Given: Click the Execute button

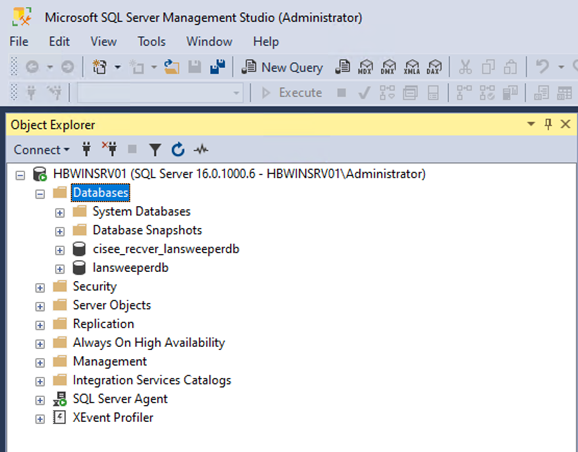Looking at the screenshot, I should (x=292, y=93).
